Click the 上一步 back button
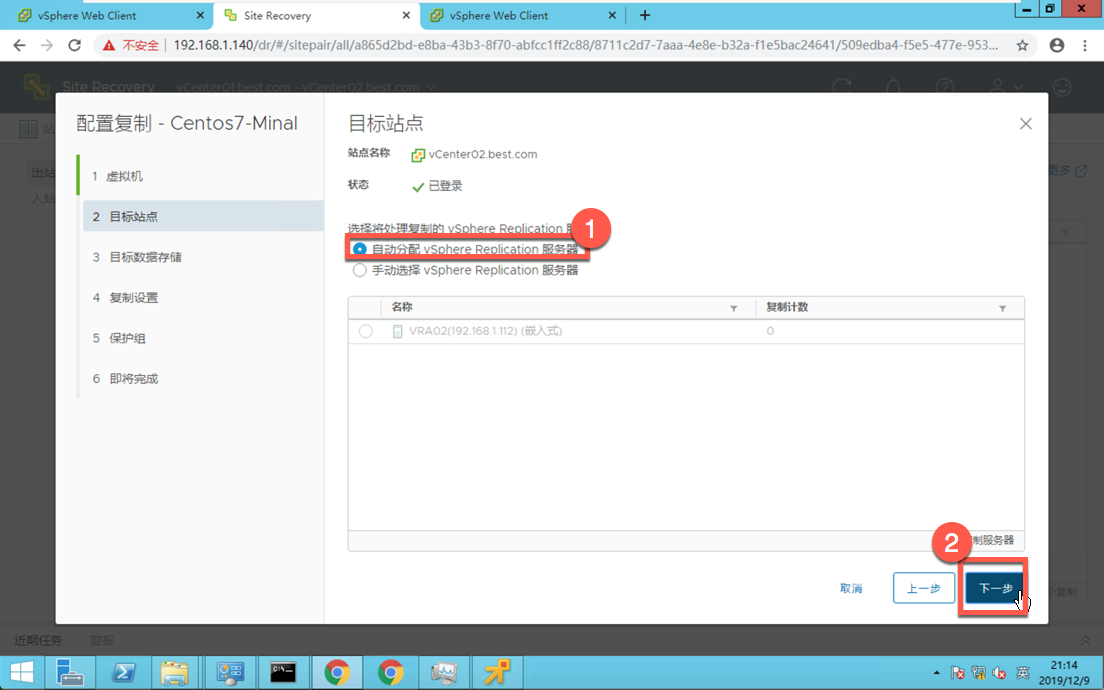The image size is (1104, 690). pyautogui.click(x=924, y=588)
